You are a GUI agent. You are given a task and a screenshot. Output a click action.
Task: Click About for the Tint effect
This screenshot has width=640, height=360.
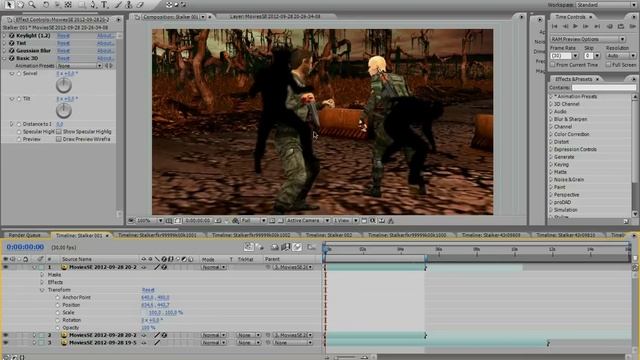tap(105, 43)
